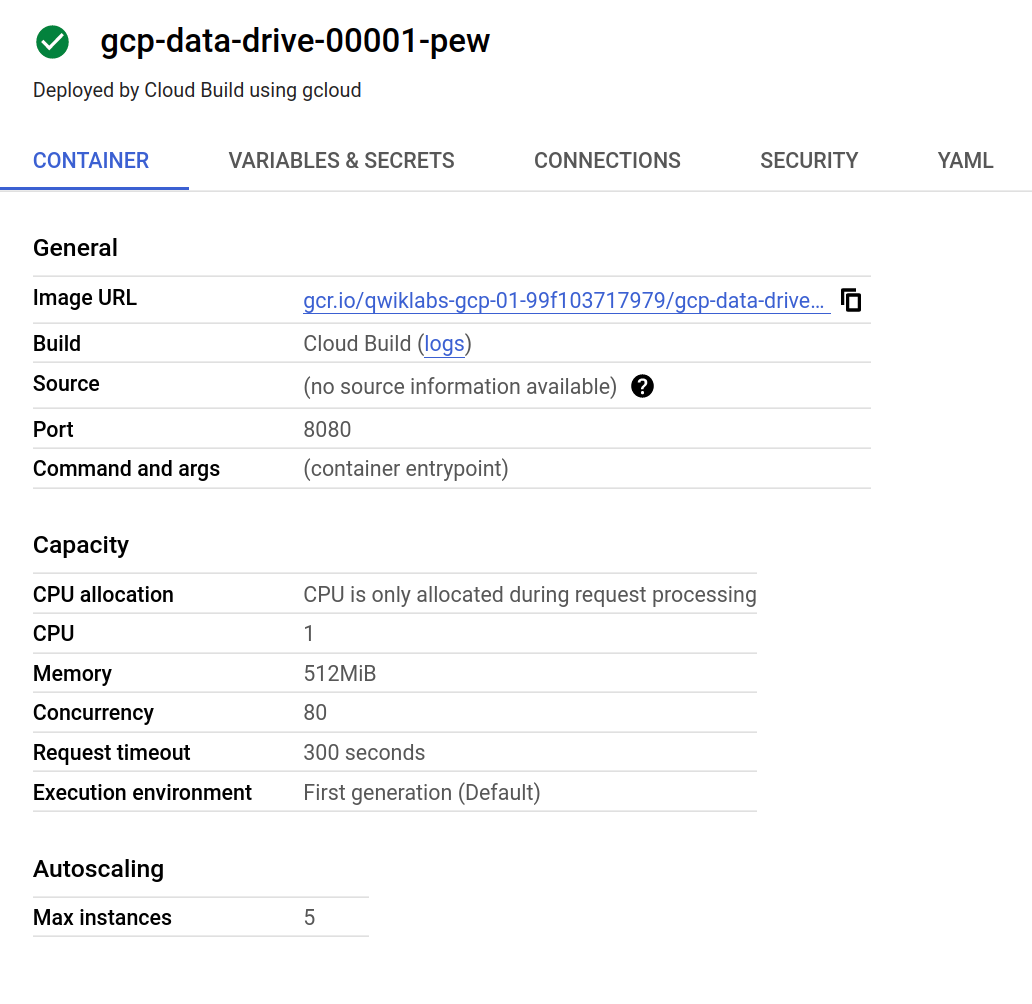Select the Port value 8080
The width and height of the screenshot is (1032, 1004).
(x=327, y=429)
